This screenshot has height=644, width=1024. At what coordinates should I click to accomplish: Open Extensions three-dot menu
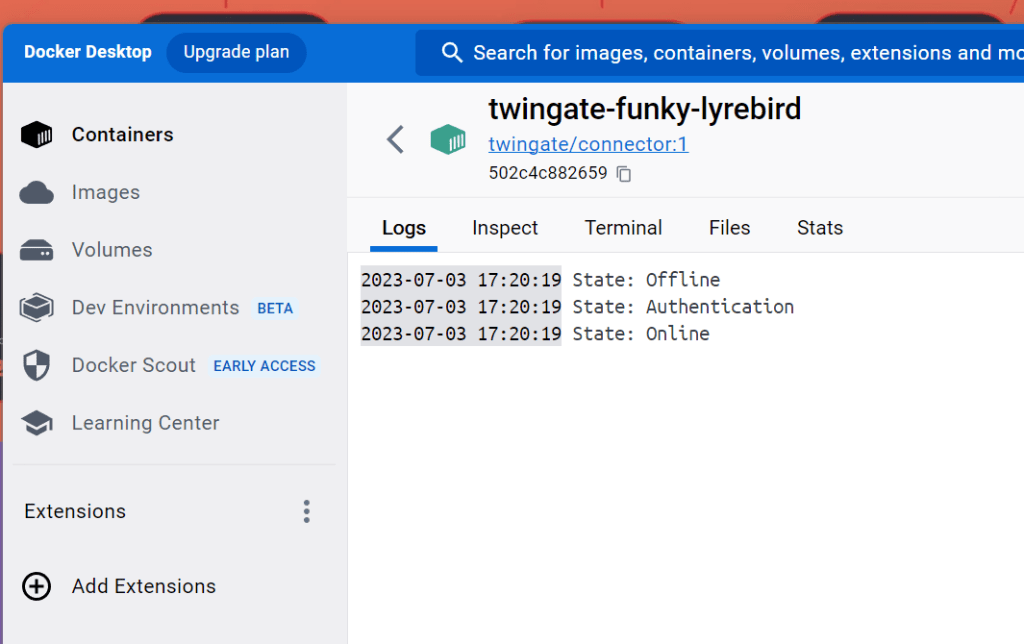point(306,511)
